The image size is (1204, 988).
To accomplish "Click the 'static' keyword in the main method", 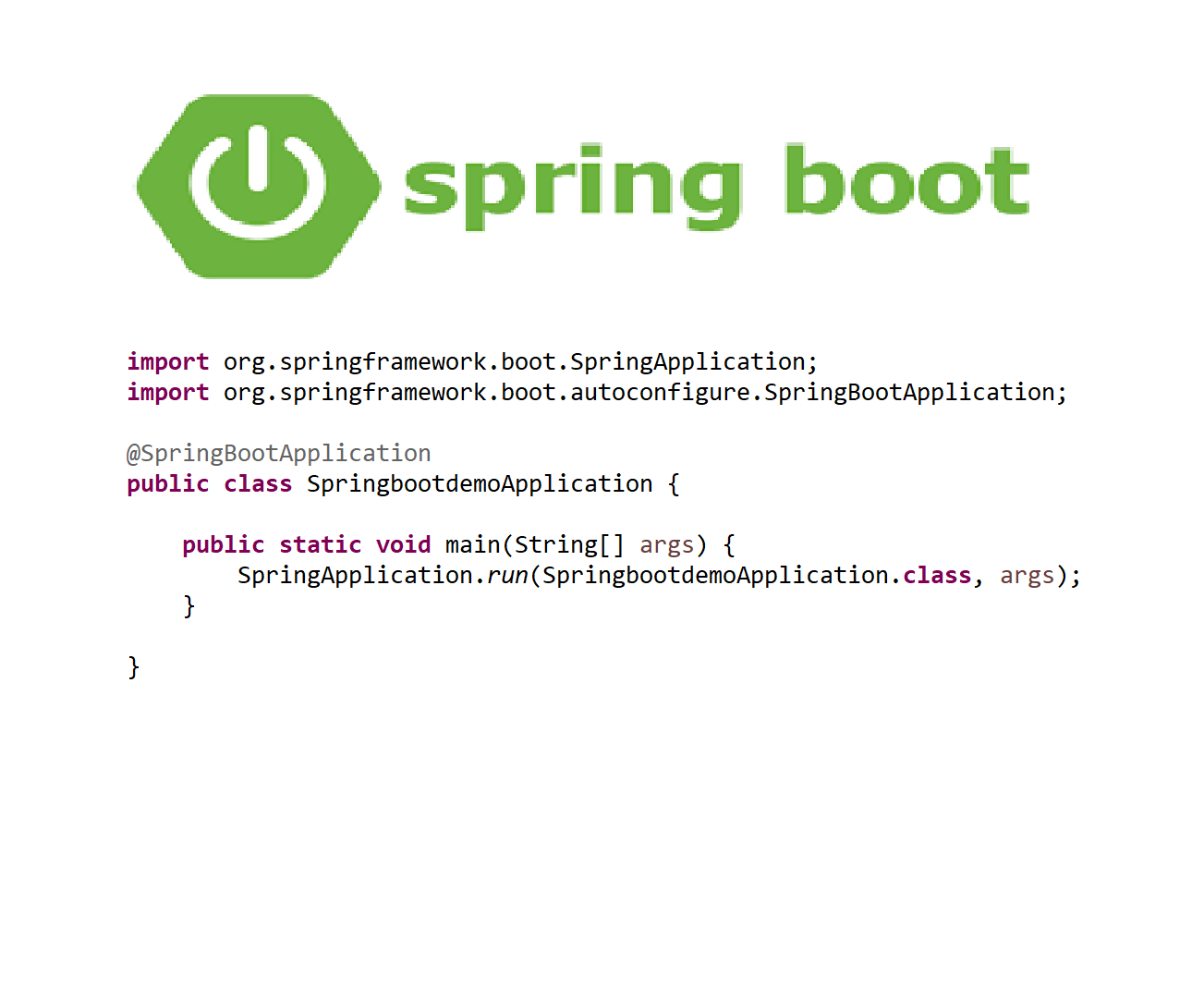I will 320,544.
